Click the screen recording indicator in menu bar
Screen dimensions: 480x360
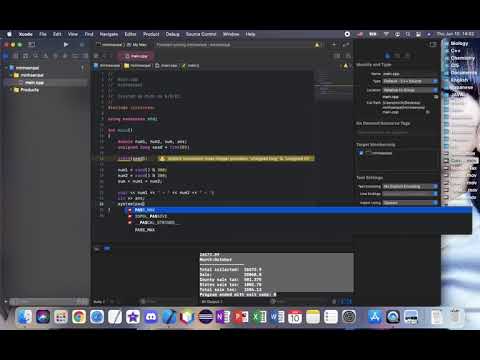347,34
